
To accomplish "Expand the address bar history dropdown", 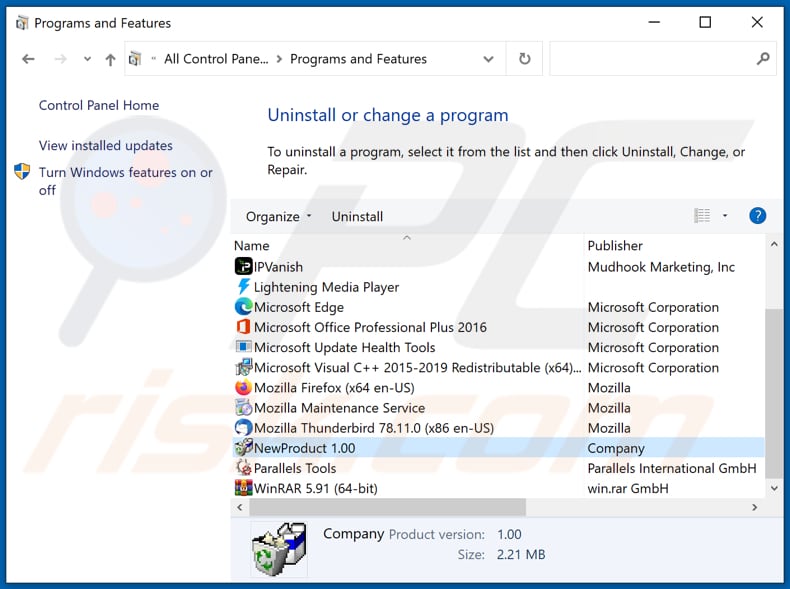I will pyautogui.click(x=488, y=59).
